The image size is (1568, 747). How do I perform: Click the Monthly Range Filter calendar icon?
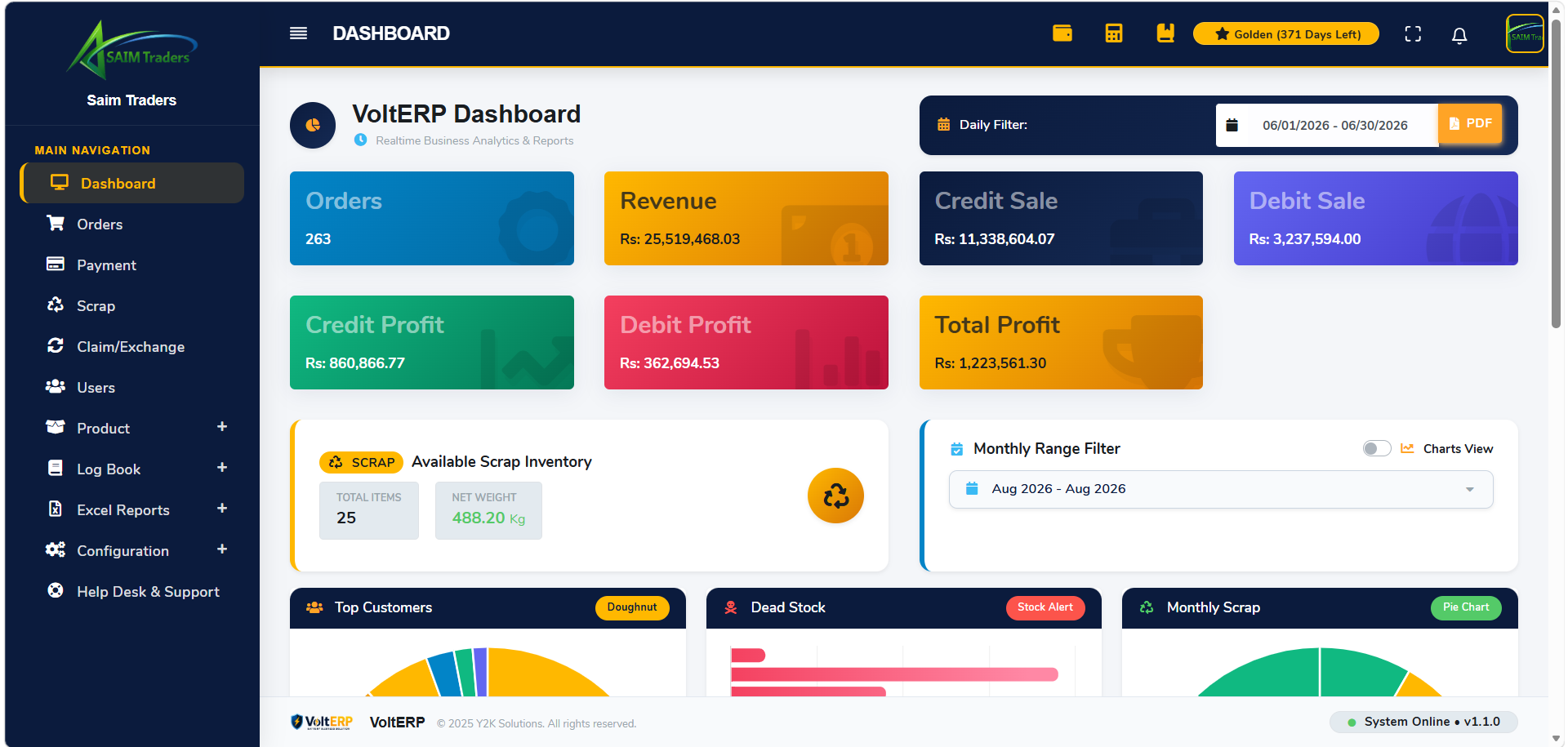[957, 449]
